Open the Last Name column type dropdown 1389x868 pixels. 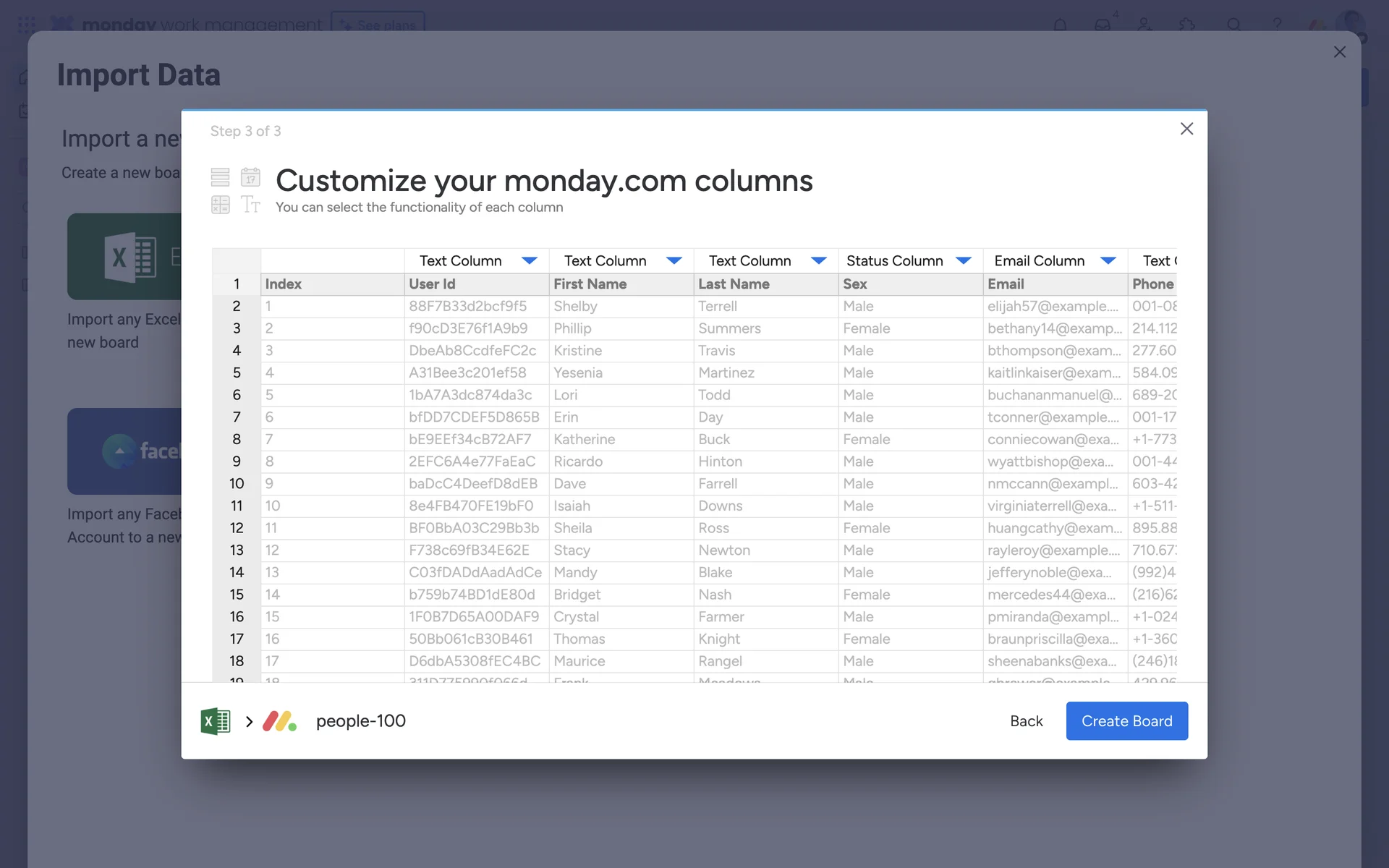coord(818,260)
